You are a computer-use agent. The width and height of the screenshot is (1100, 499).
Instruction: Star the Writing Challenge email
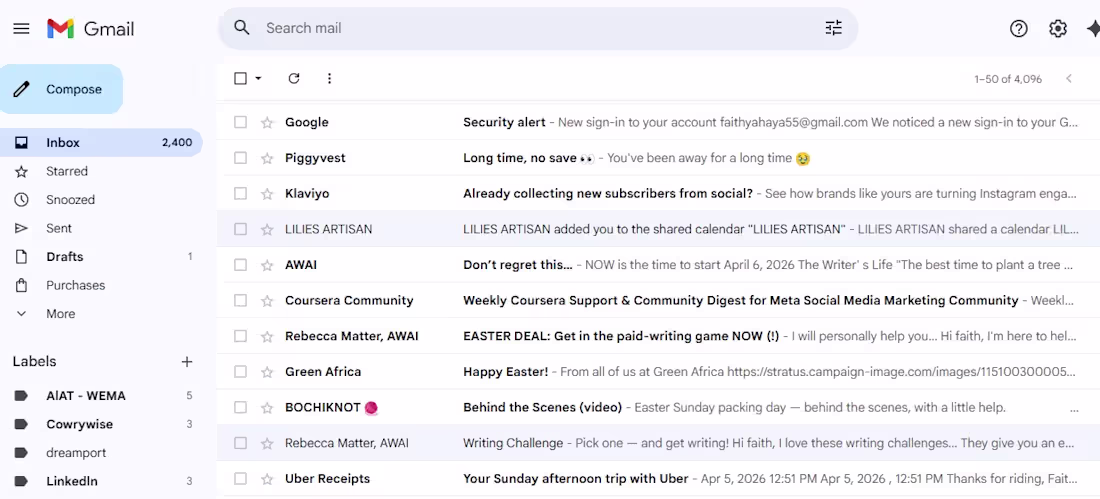(x=267, y=444)
